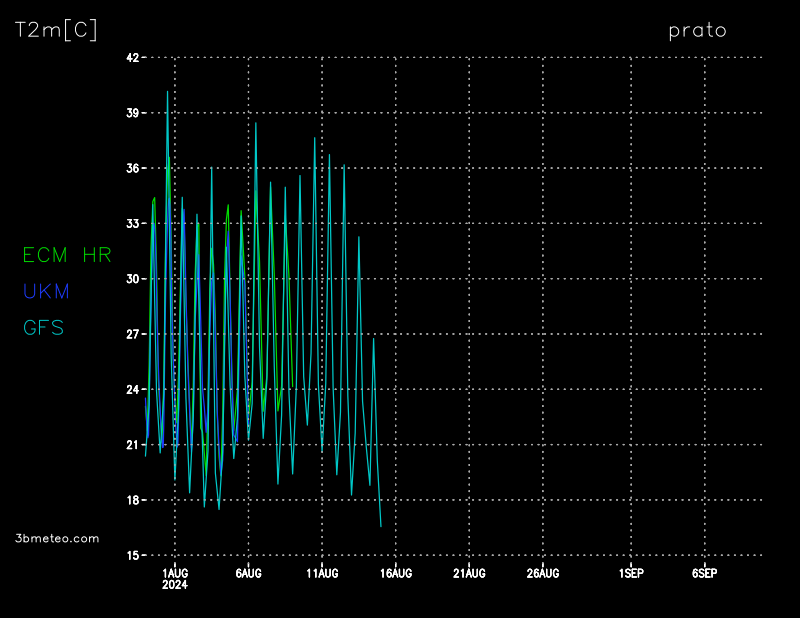This screenshot has width=800, height=618.
Task: Click the 11AUG x-axis label
Action: coord(322,573)
